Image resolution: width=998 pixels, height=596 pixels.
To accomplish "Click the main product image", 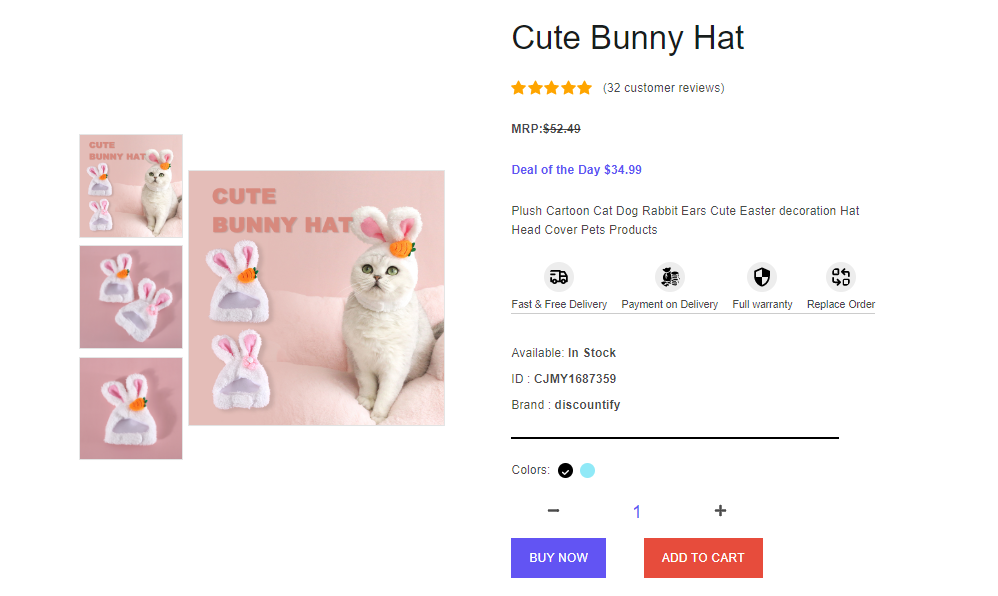I will pyautogui.click(x=316, y=298).
